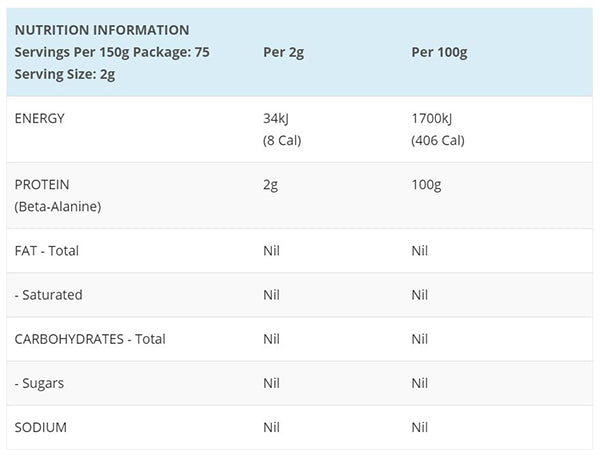Select the 100g protein value
The image size is (600, 456).
coord(426,185)
